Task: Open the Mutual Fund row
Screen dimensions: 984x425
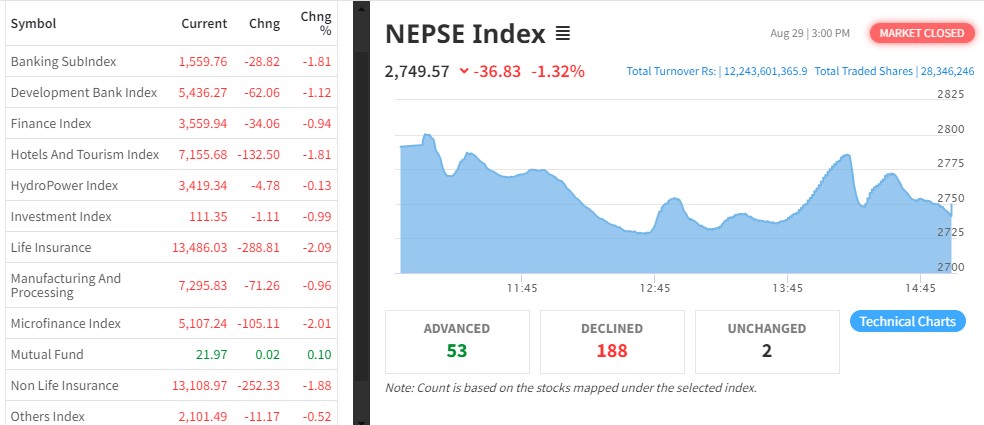Action: tap(47, 355)
